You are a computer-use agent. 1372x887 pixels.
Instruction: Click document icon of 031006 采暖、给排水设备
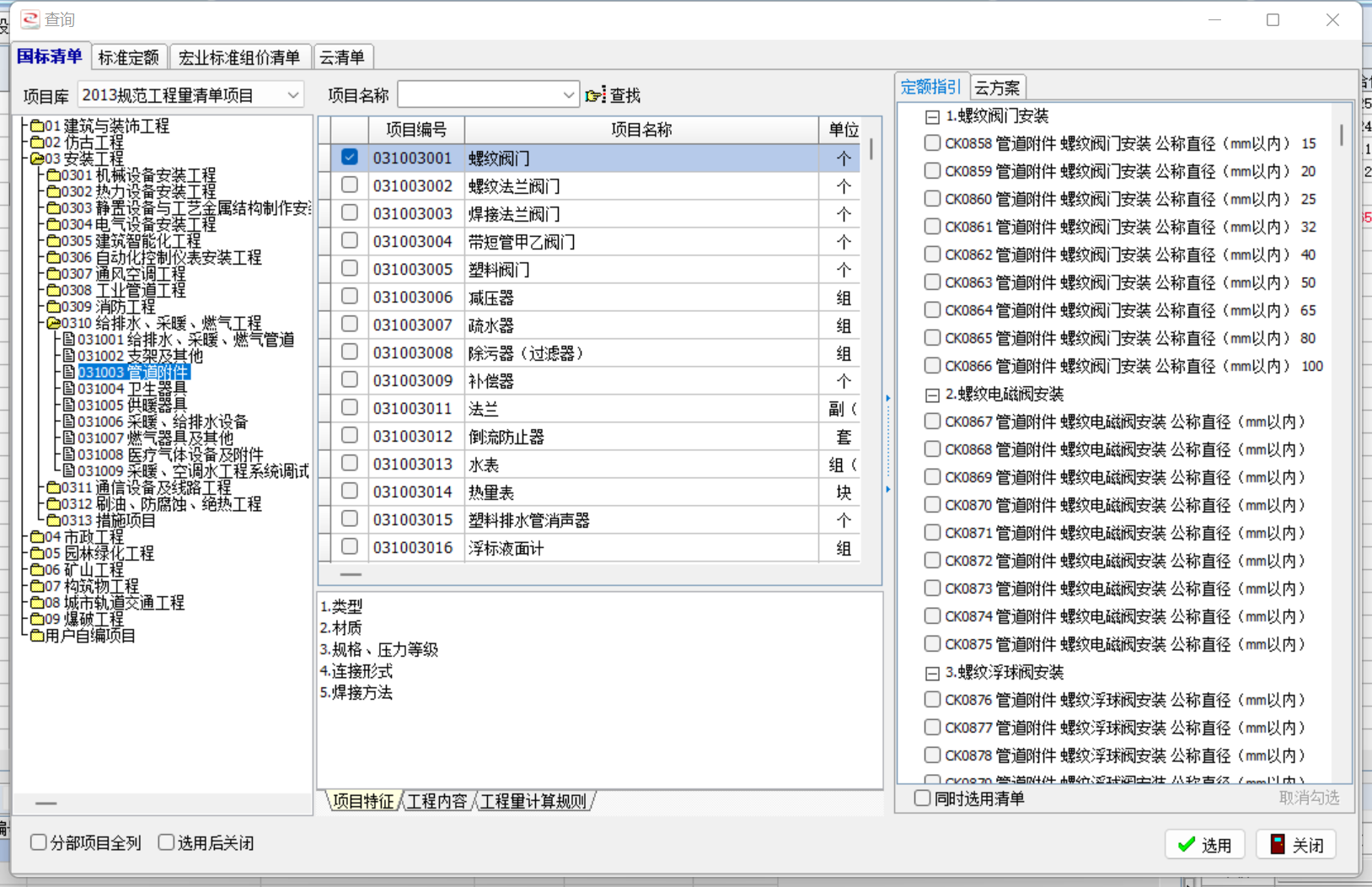click(69, 422)
